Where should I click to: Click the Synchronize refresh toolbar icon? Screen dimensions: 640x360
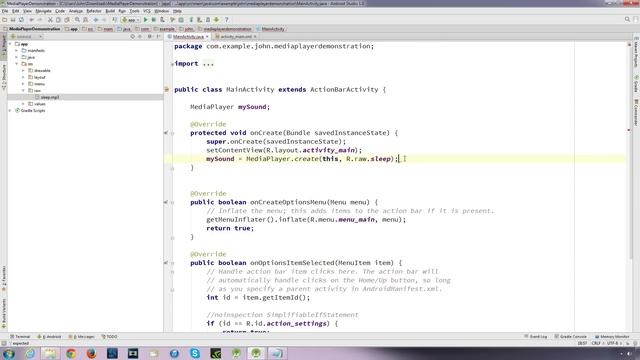click(21, 20)
